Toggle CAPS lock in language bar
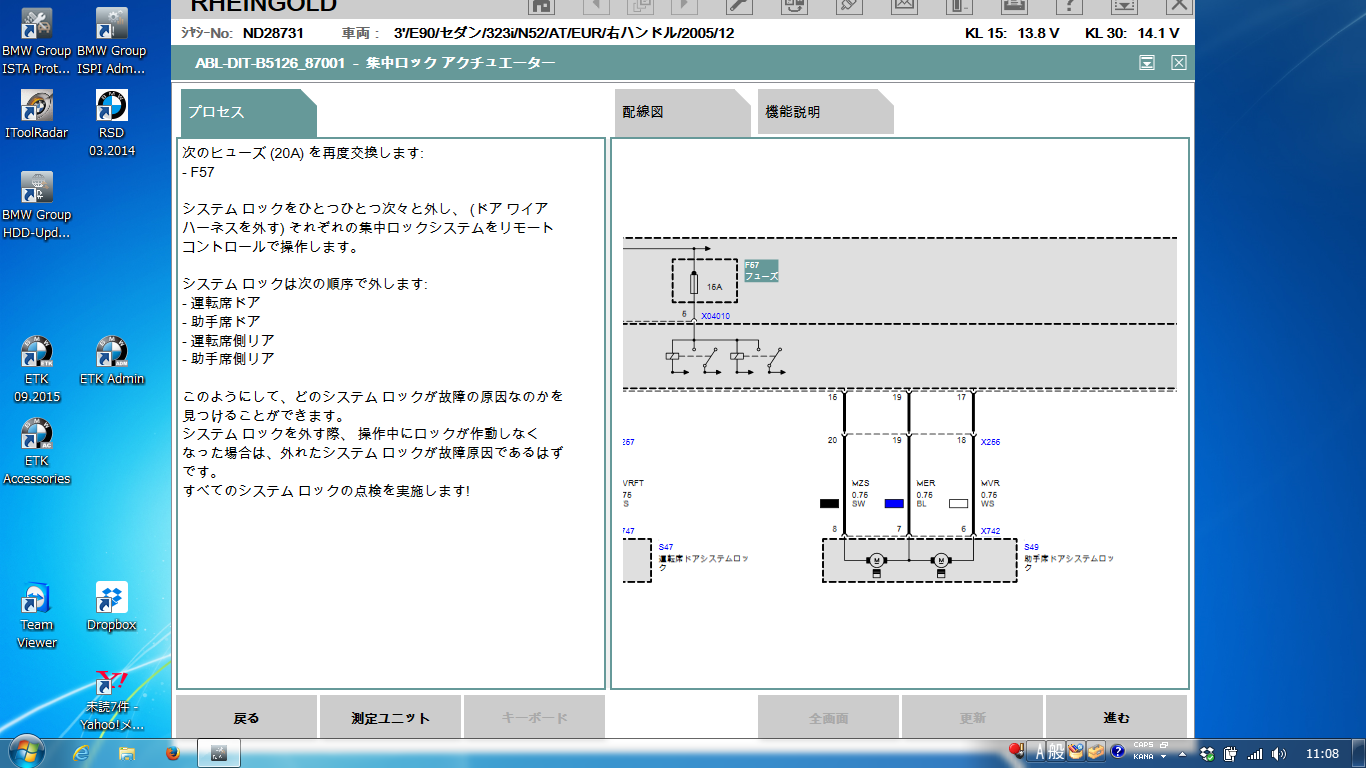 point(1143,746)
